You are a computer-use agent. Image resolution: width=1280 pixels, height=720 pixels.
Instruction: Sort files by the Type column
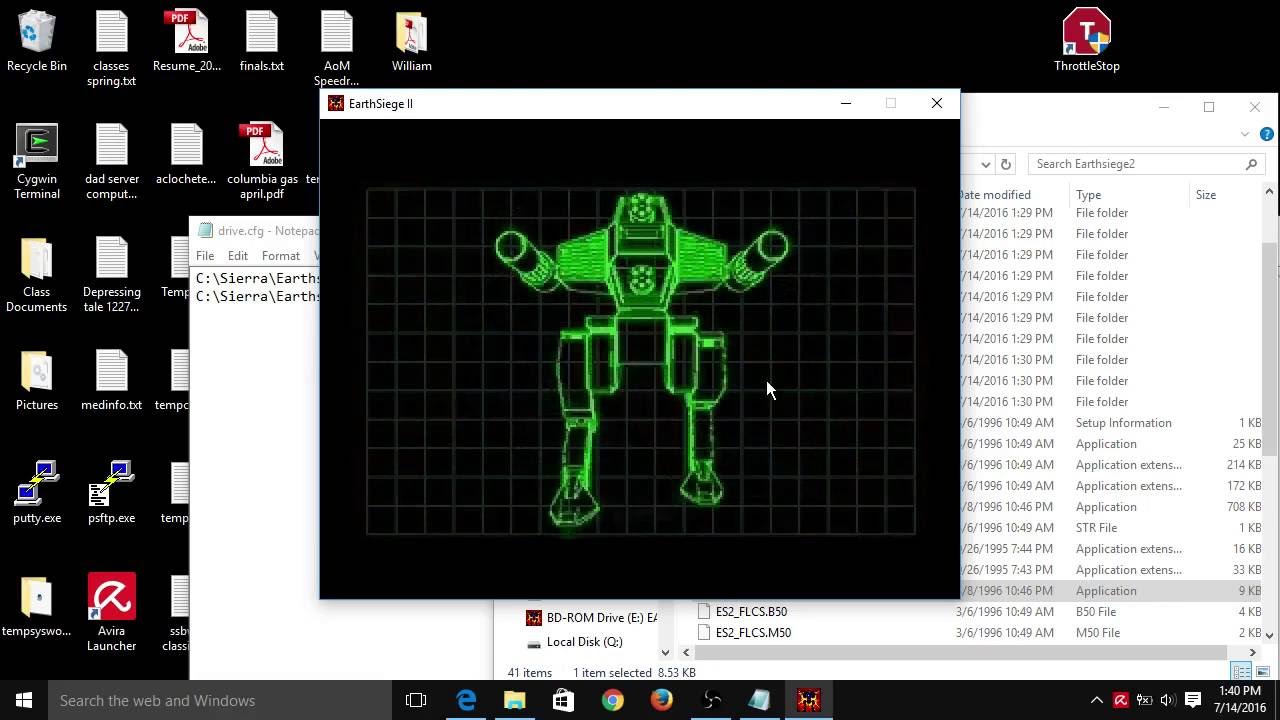[1128, 195]
